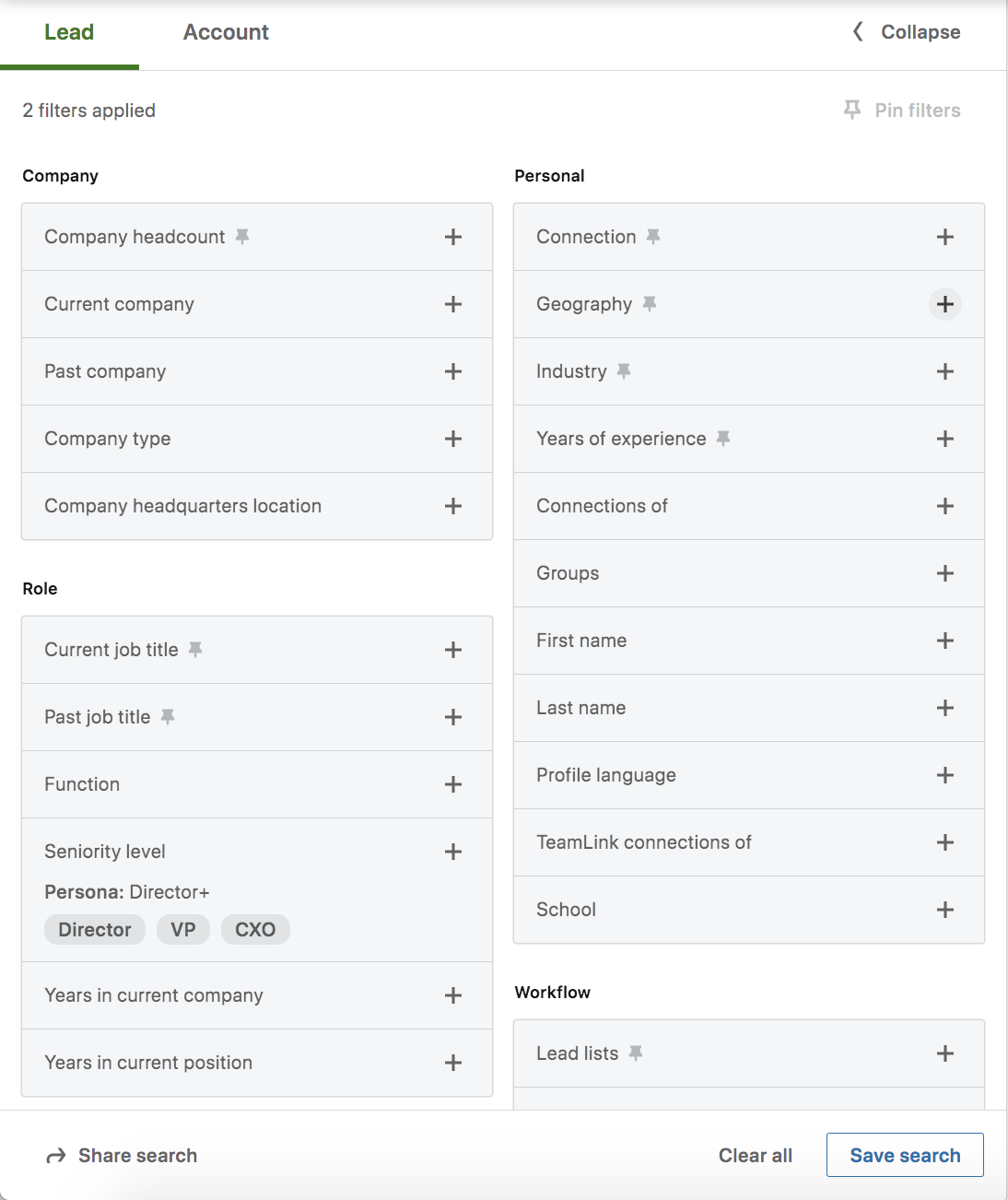
Task: Expand the Geography filter with plus icon
Action: point(945,304)
